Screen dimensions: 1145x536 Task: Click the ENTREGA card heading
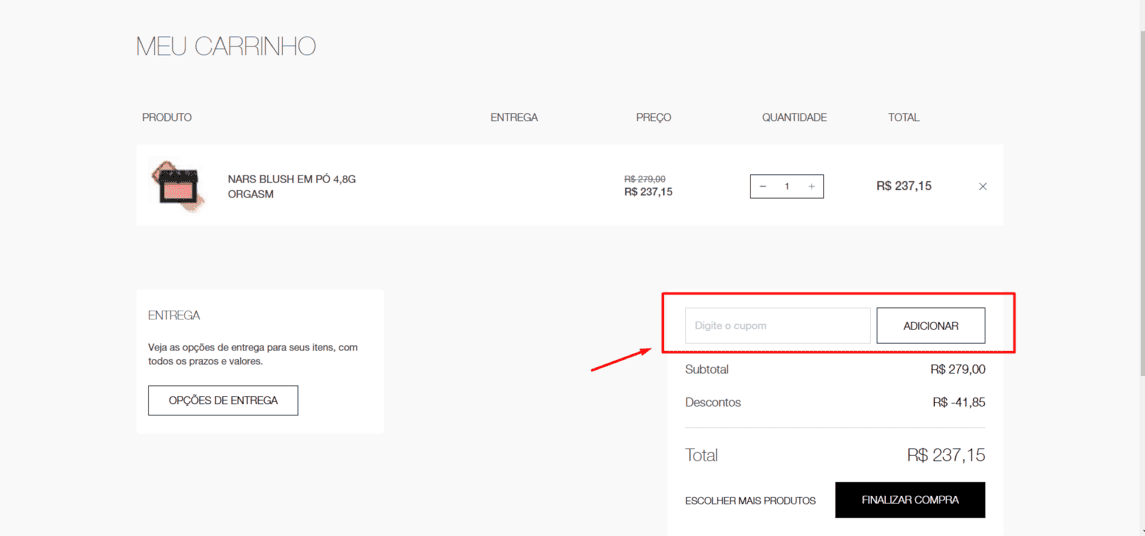174,315
